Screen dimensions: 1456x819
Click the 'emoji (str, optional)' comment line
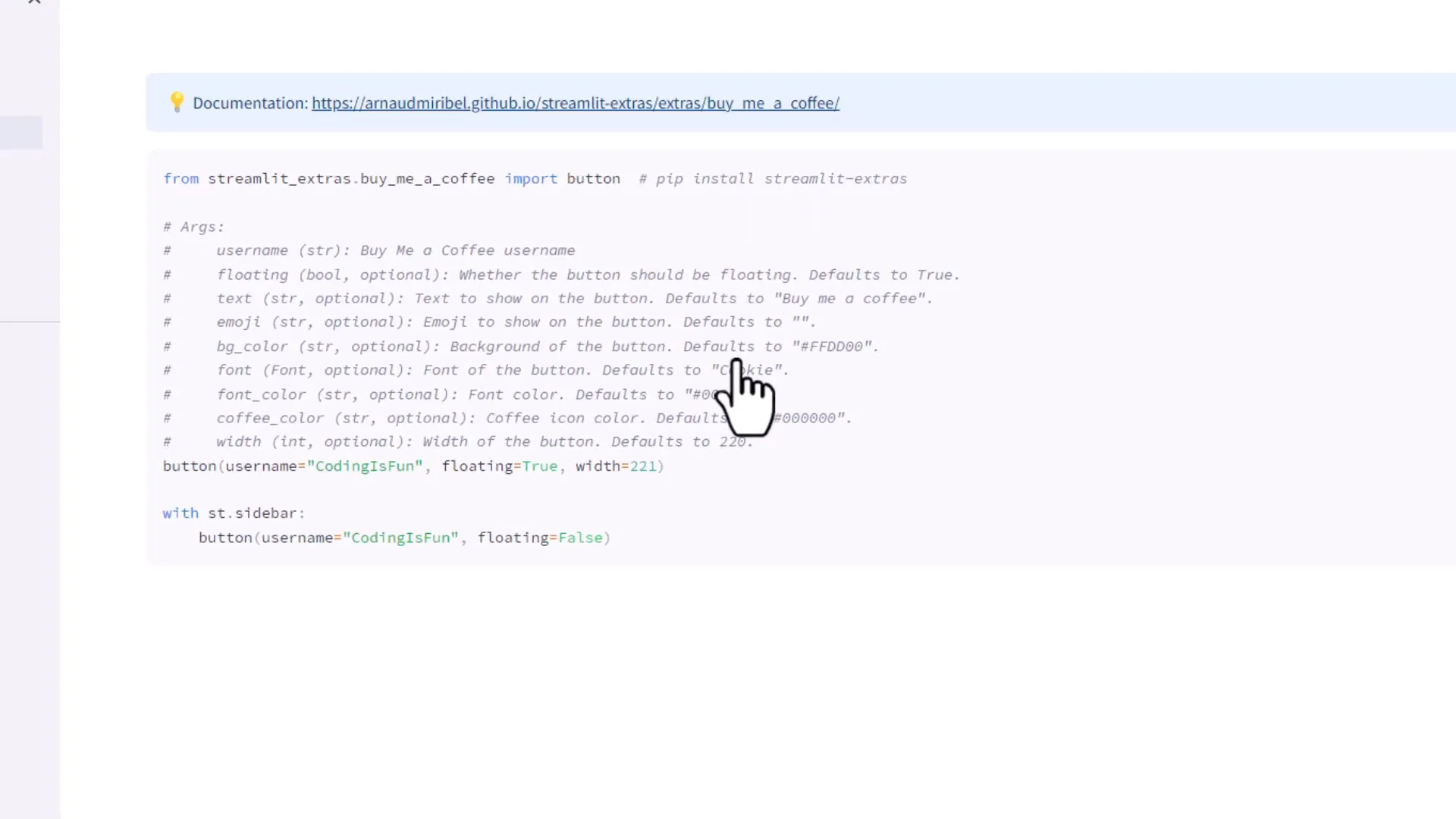coord(311,322)
